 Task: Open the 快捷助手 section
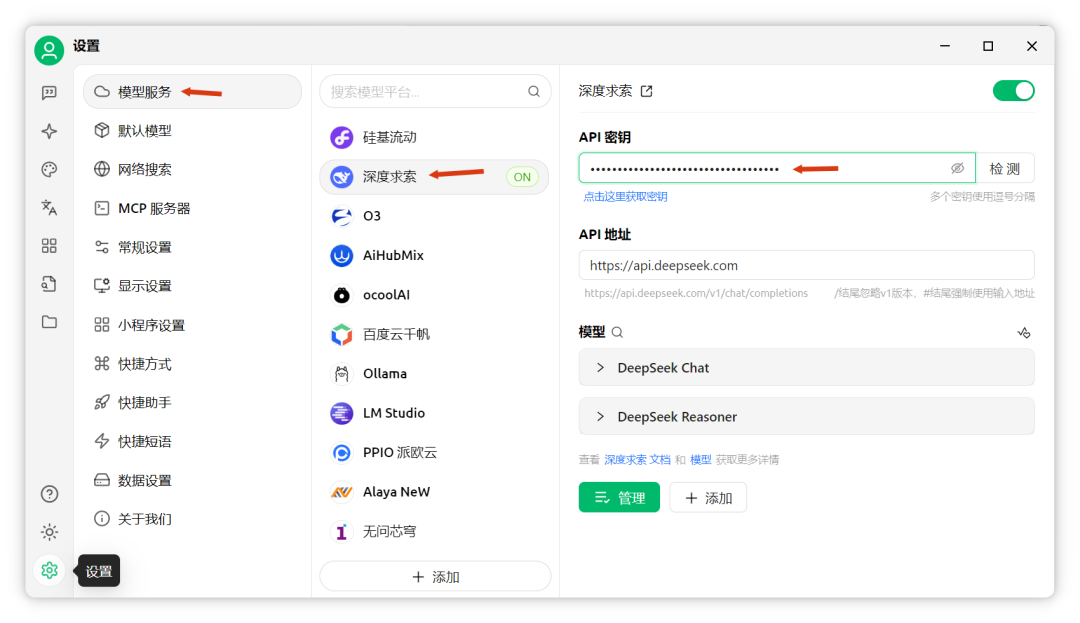pyautogui.click(x=192, y=403)
